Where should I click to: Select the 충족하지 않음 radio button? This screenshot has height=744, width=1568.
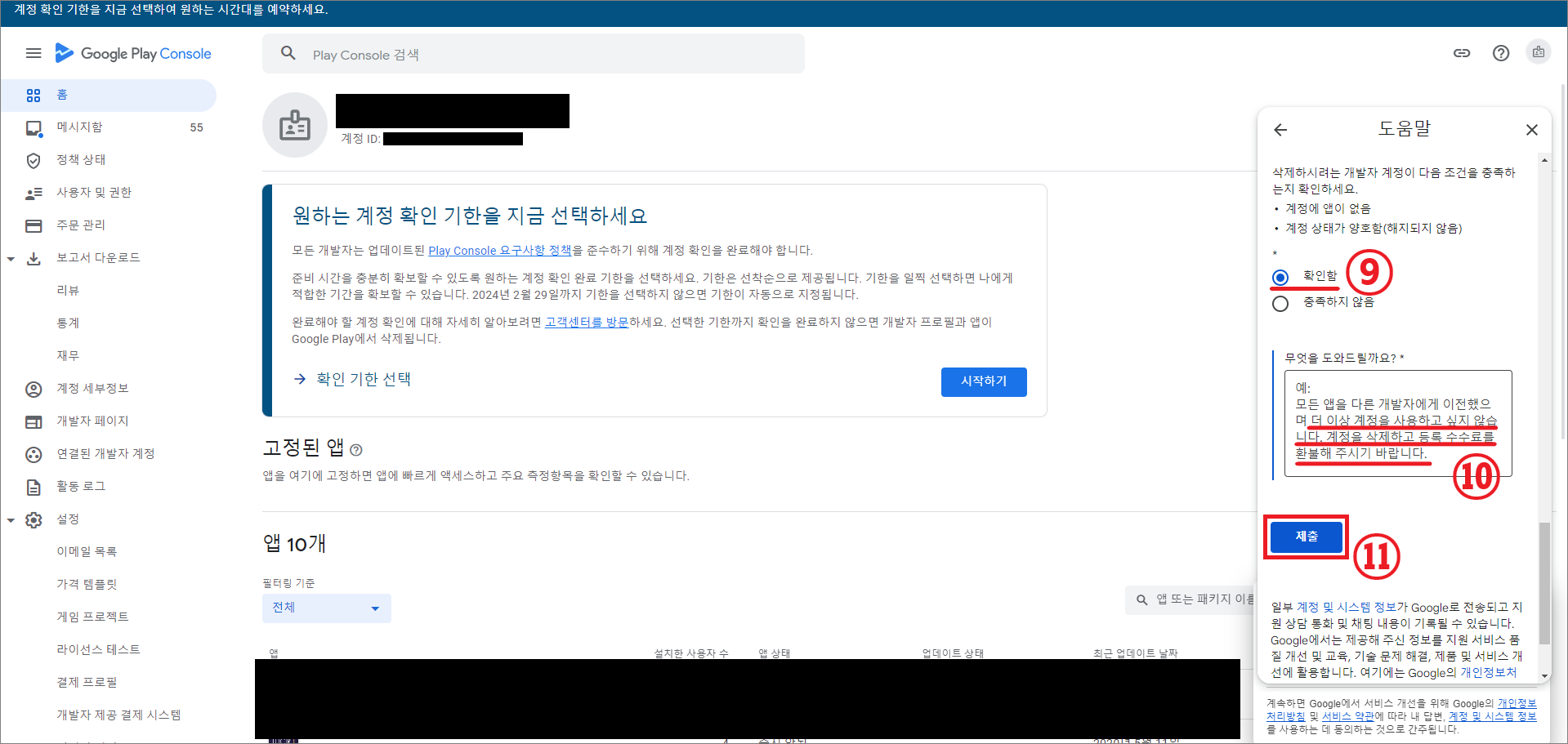(1280, 304)
